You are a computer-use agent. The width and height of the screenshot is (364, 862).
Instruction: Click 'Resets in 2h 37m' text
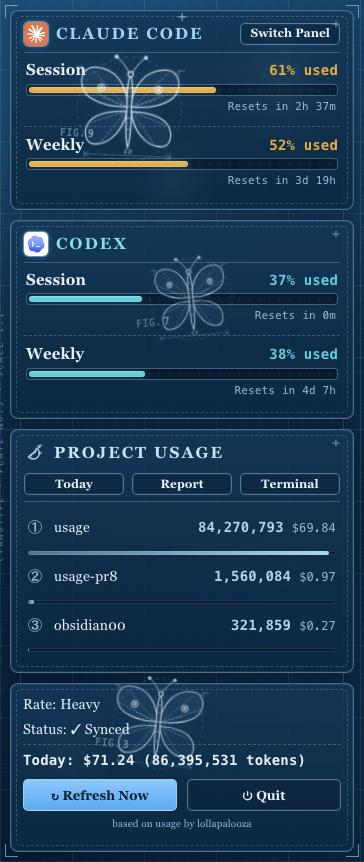pyautogui.click(x=282, y=106)
